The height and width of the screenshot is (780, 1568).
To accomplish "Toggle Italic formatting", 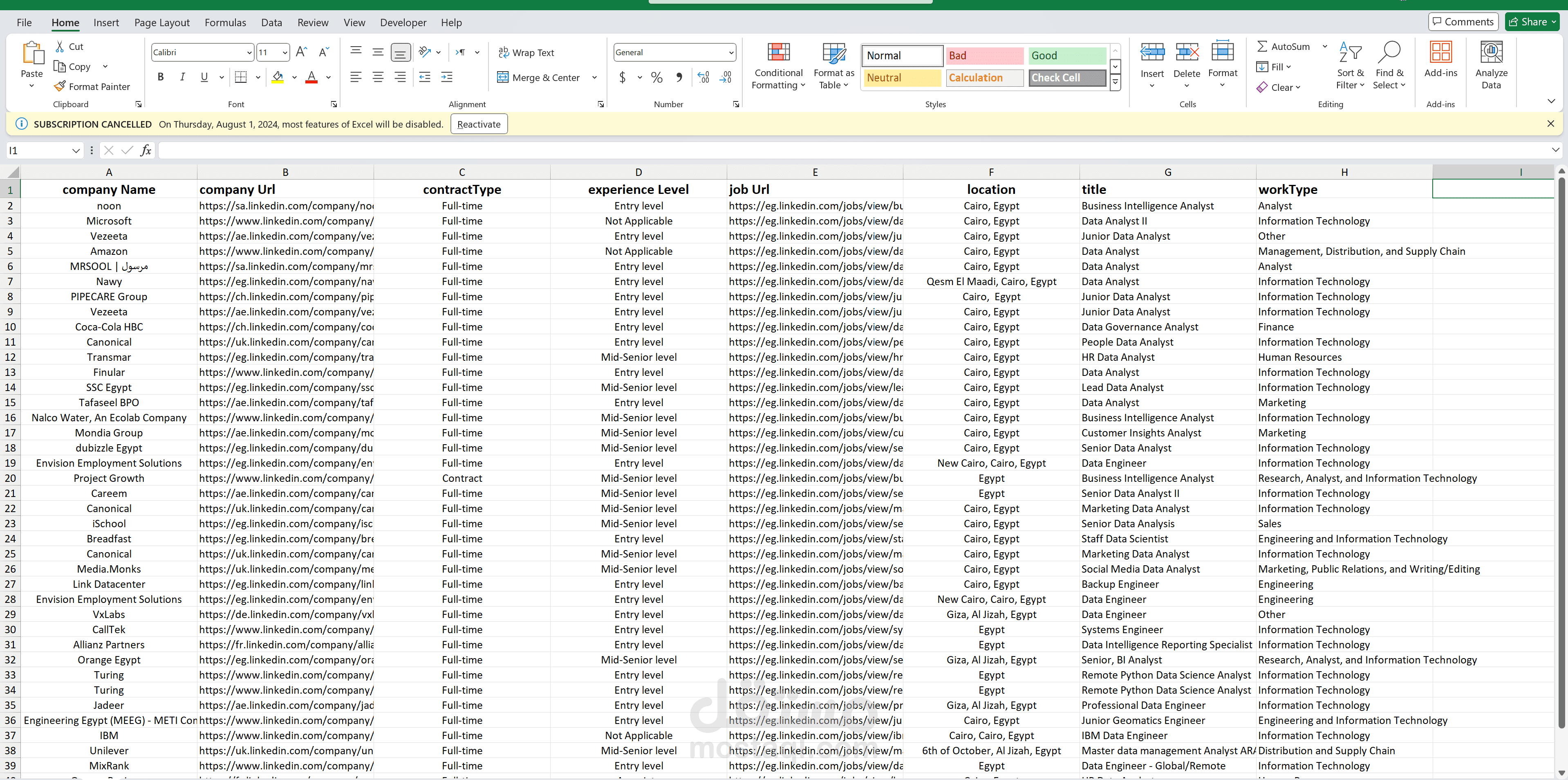I will (x=182, y=77).
